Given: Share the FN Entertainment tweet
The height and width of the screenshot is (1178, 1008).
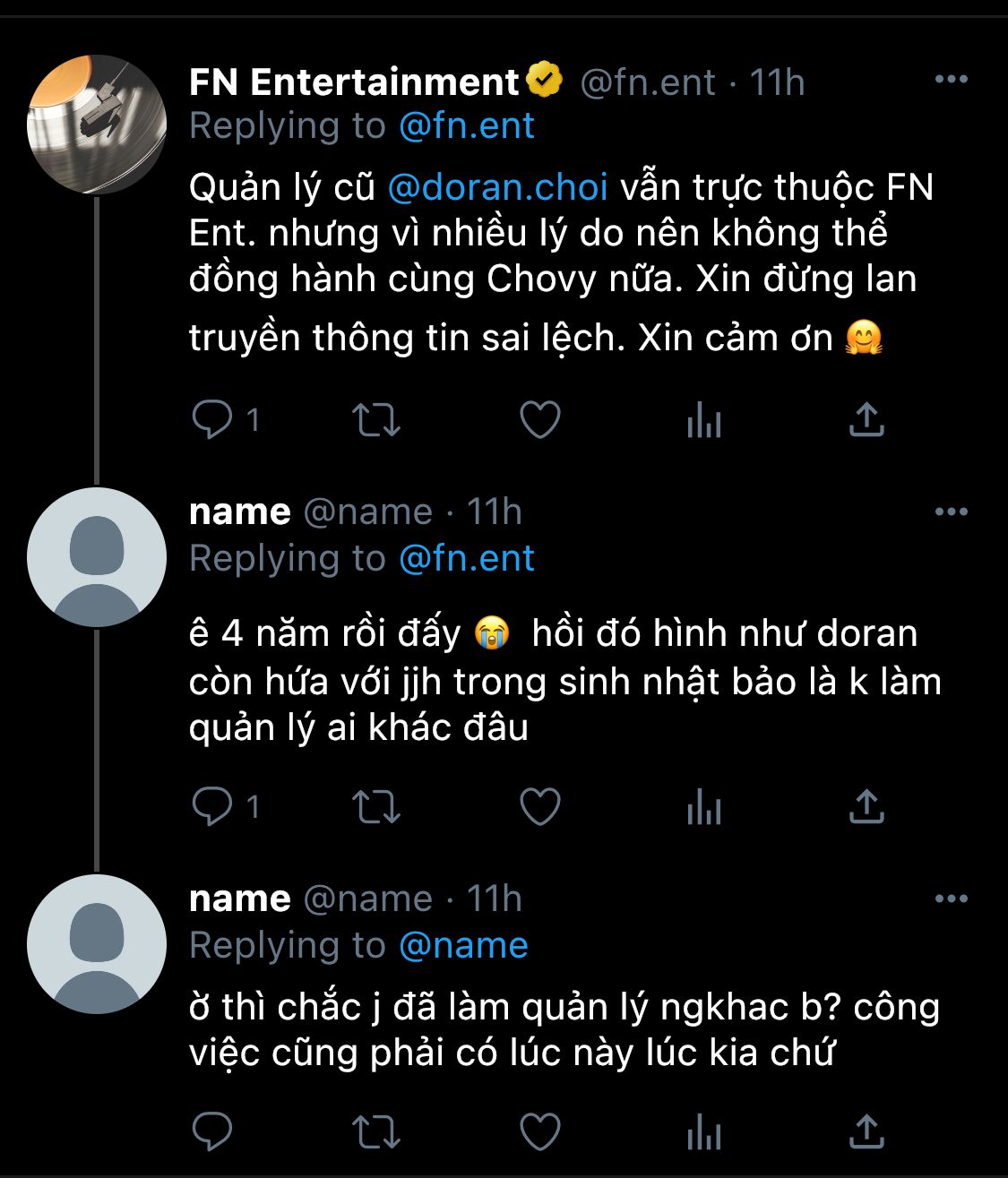Looking at the screenshot, I should point(866,419).
